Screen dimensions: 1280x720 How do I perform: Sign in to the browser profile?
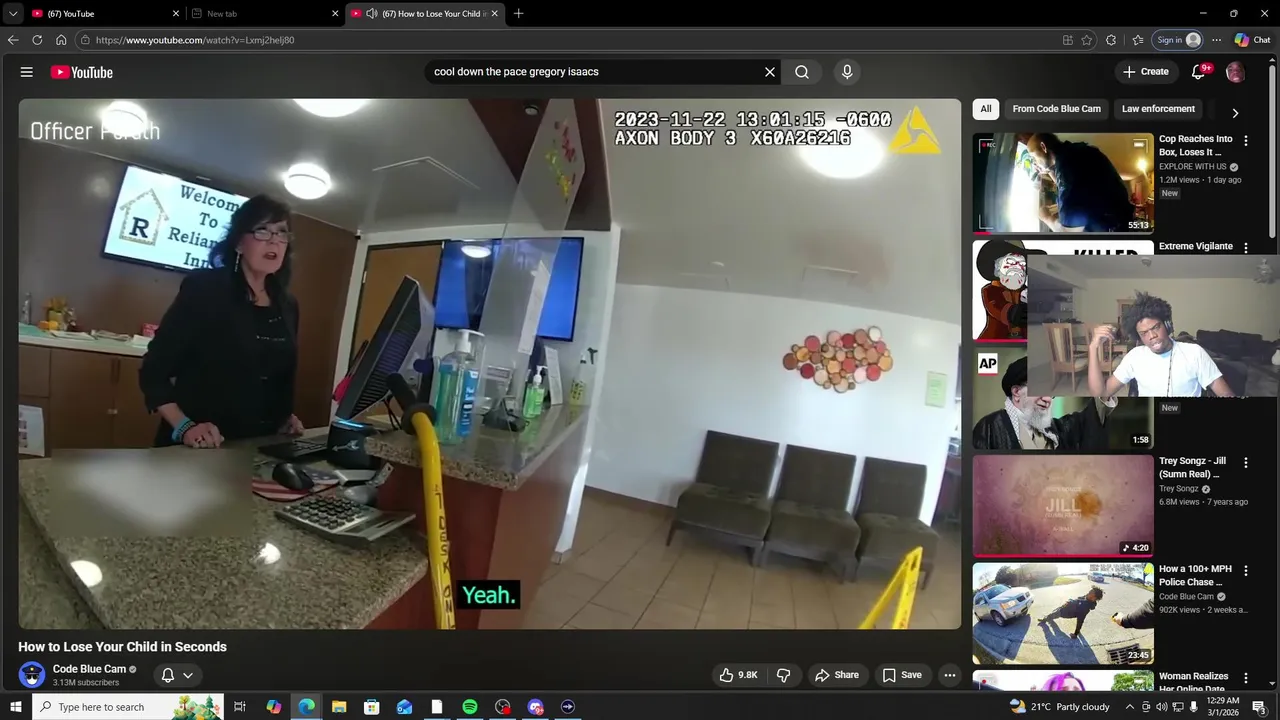1178,40
